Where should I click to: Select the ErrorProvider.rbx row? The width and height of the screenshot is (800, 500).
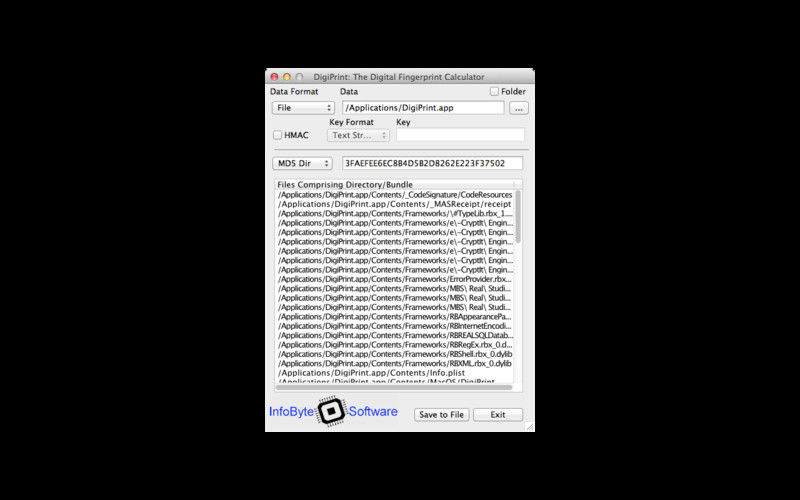(x=395, y=279)
